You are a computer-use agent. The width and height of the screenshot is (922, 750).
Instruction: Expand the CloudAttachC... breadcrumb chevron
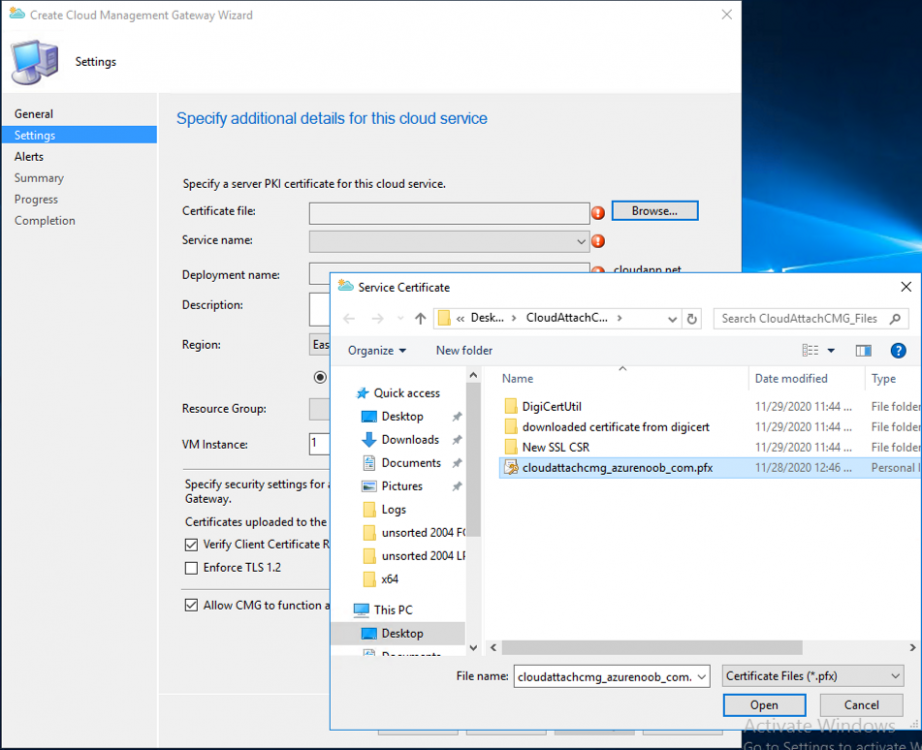pos(619,318)
